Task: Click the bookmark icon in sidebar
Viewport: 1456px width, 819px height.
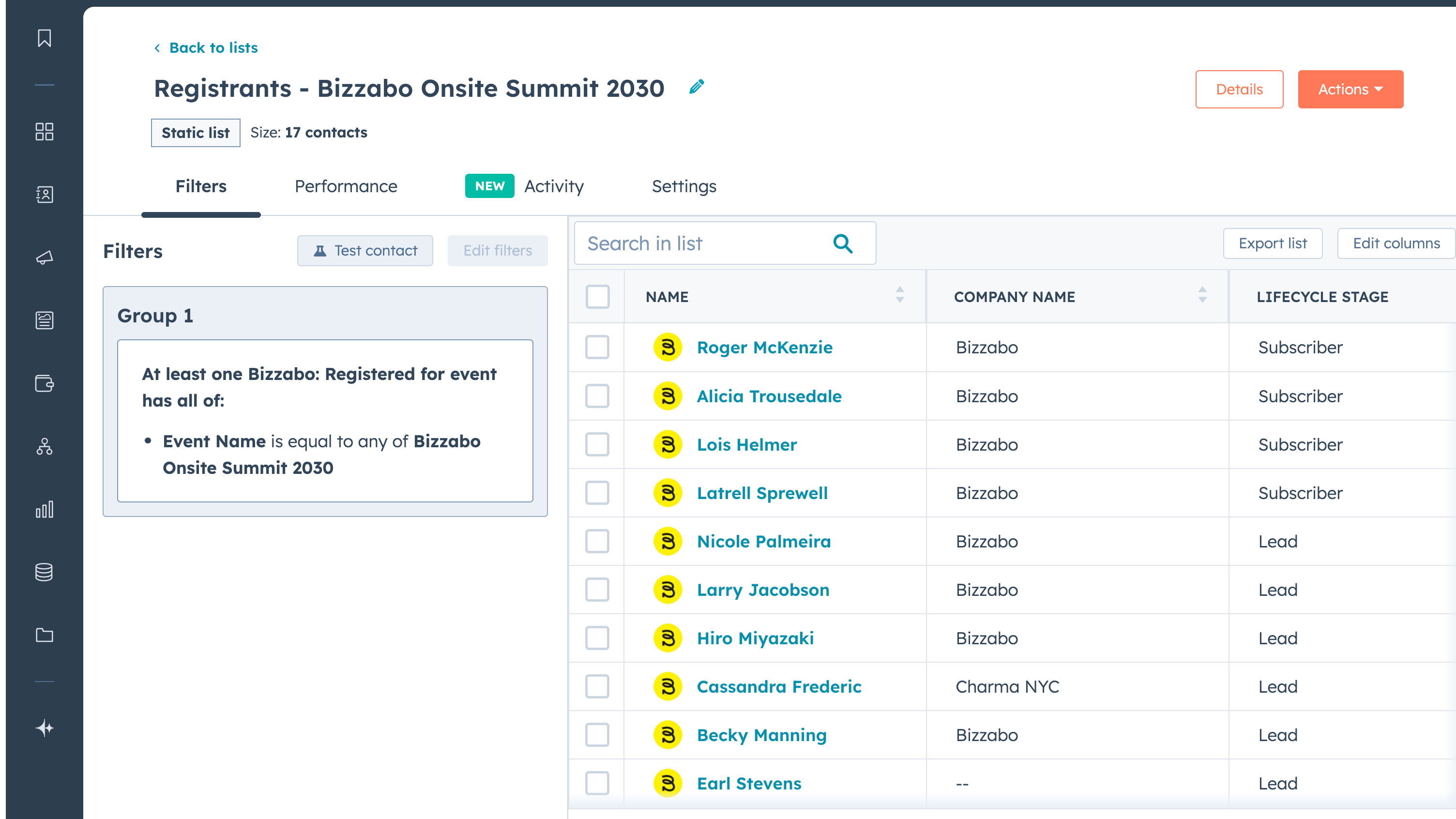Action: tap(44, 38)
